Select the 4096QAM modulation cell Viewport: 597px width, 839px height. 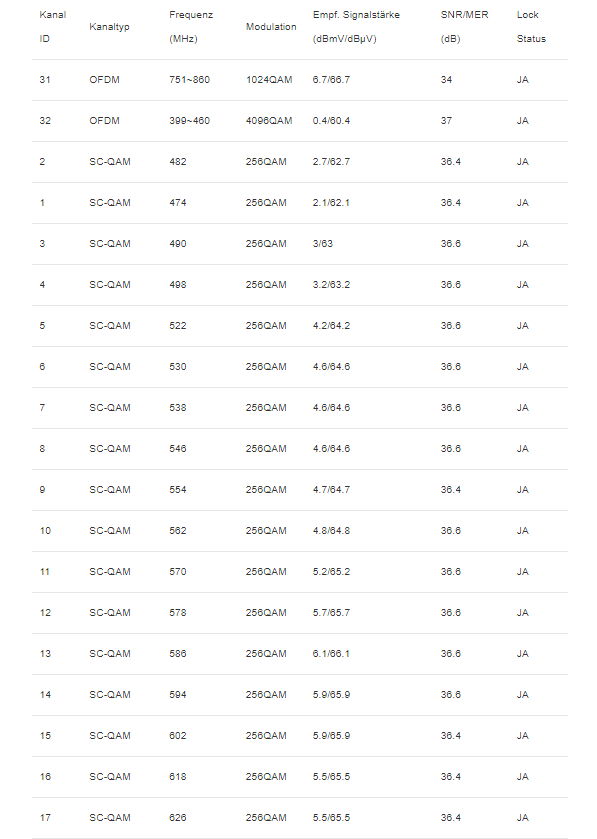click(x=269, y=121)
